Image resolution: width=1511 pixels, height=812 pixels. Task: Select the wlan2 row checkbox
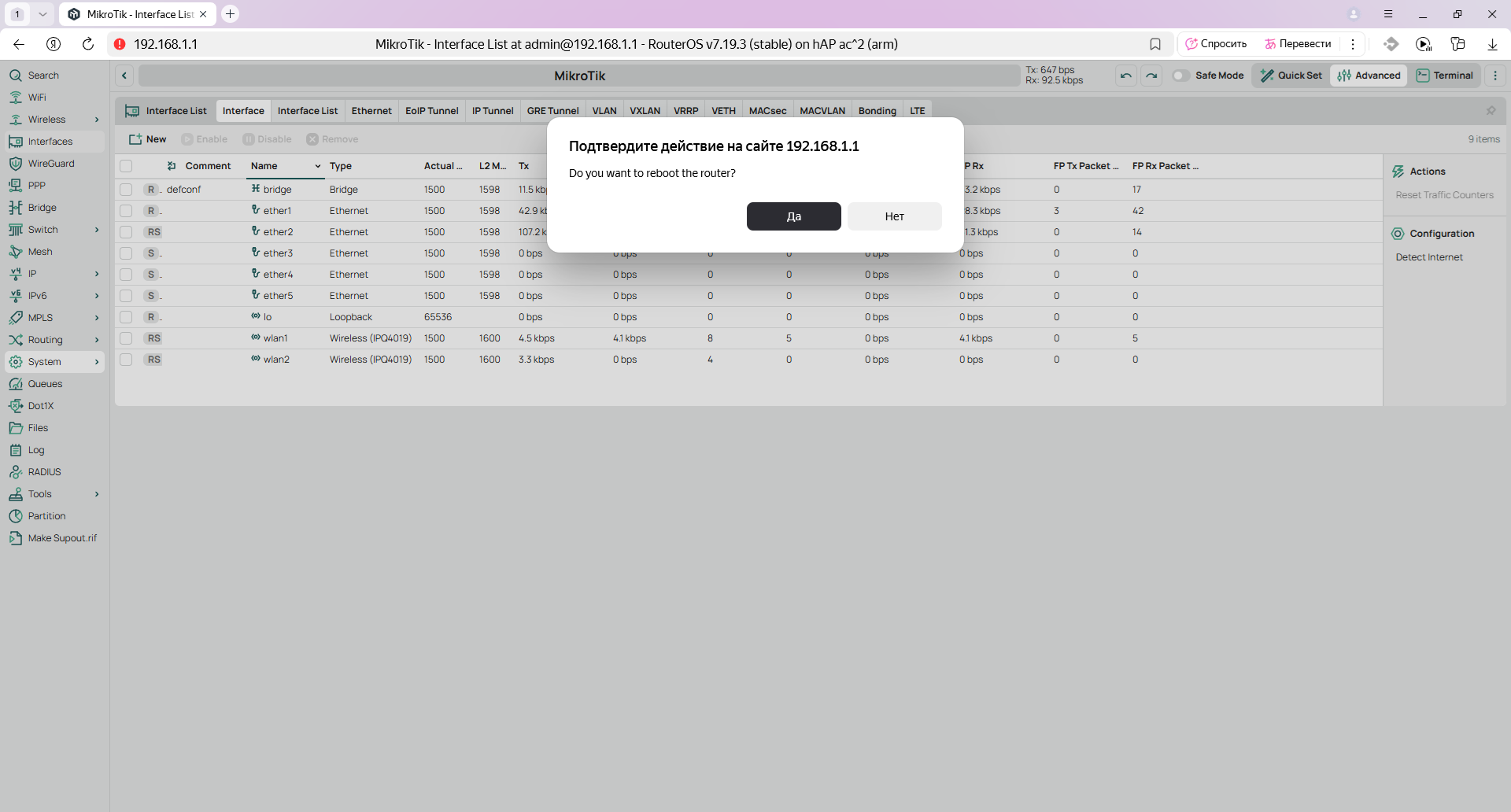point(126,360)
